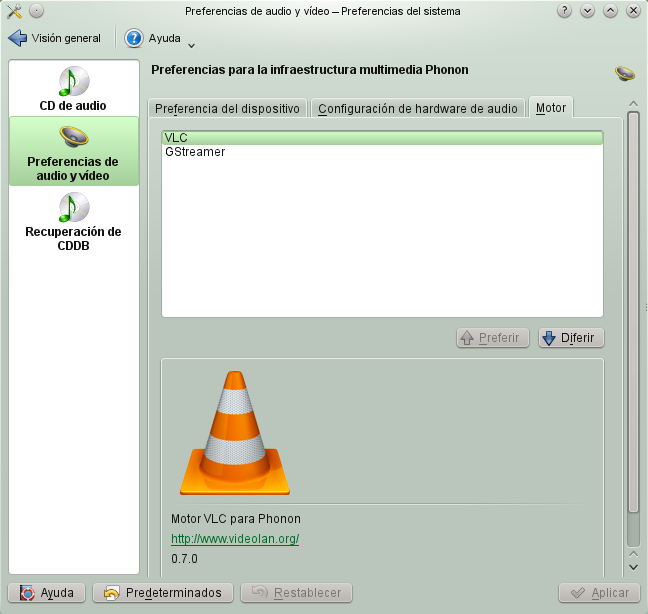Screen dimensions: 648x614
Task: Expand the toolbar Ayuda dropdown arrow
Action: pos(191,45)
